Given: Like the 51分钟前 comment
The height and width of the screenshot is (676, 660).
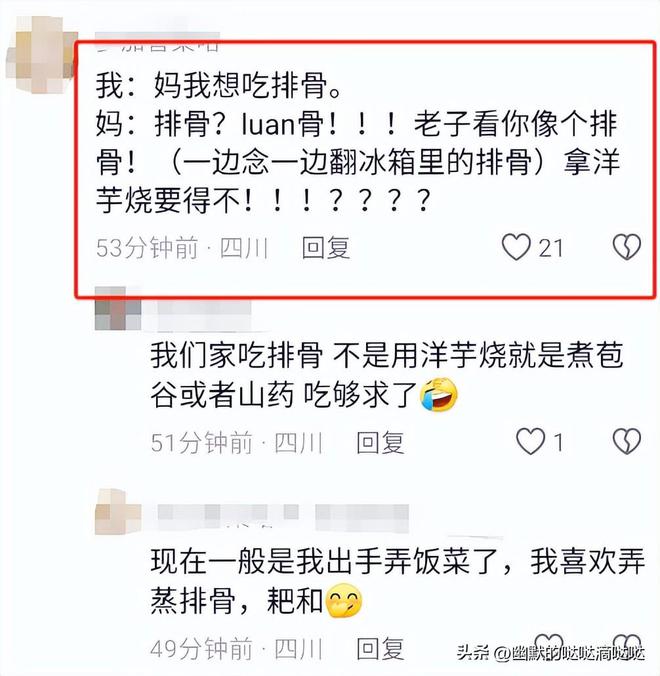Looking at the screenshot, I should 530,441.
